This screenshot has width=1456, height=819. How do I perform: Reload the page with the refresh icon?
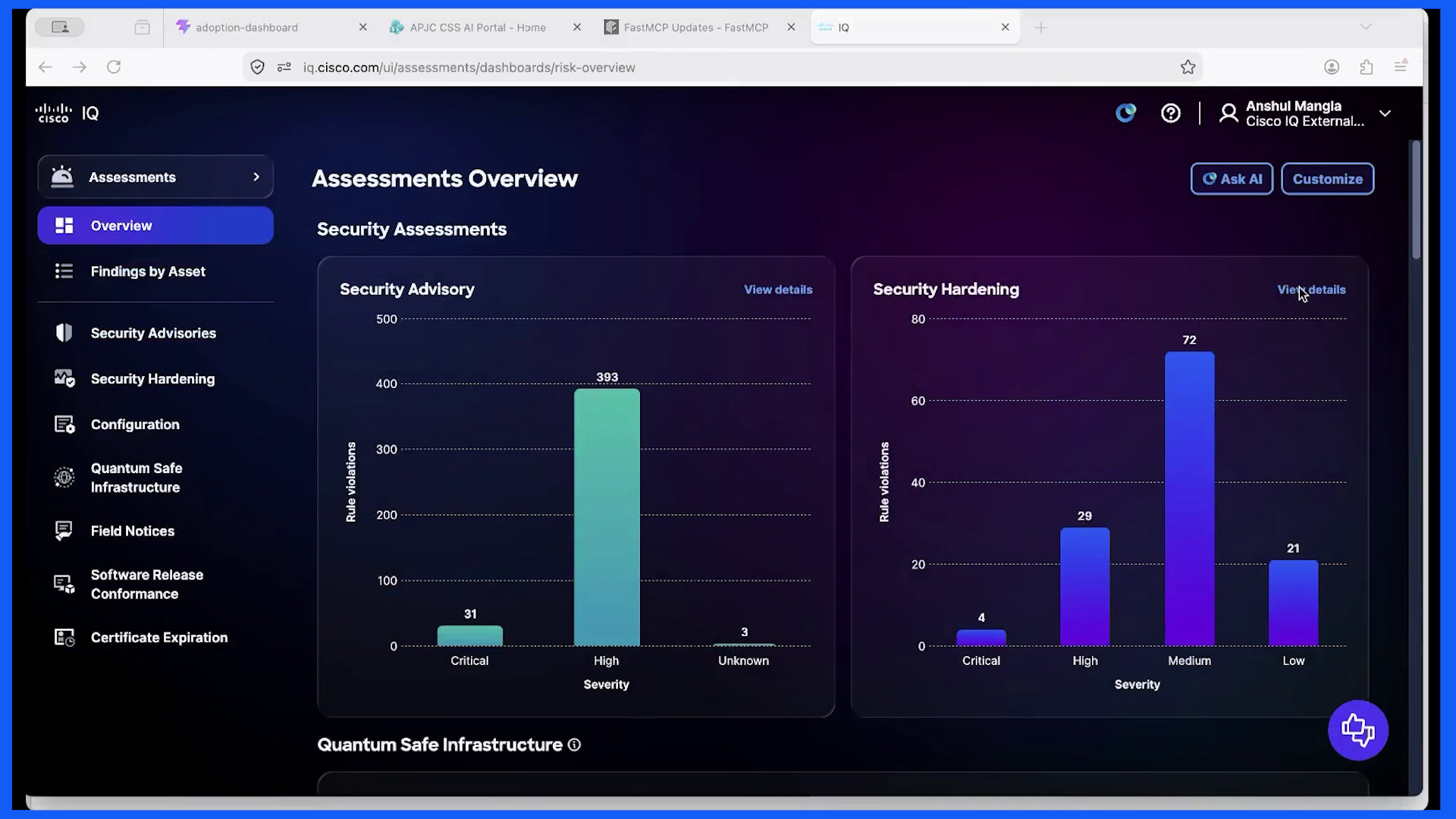click(114, 67)
